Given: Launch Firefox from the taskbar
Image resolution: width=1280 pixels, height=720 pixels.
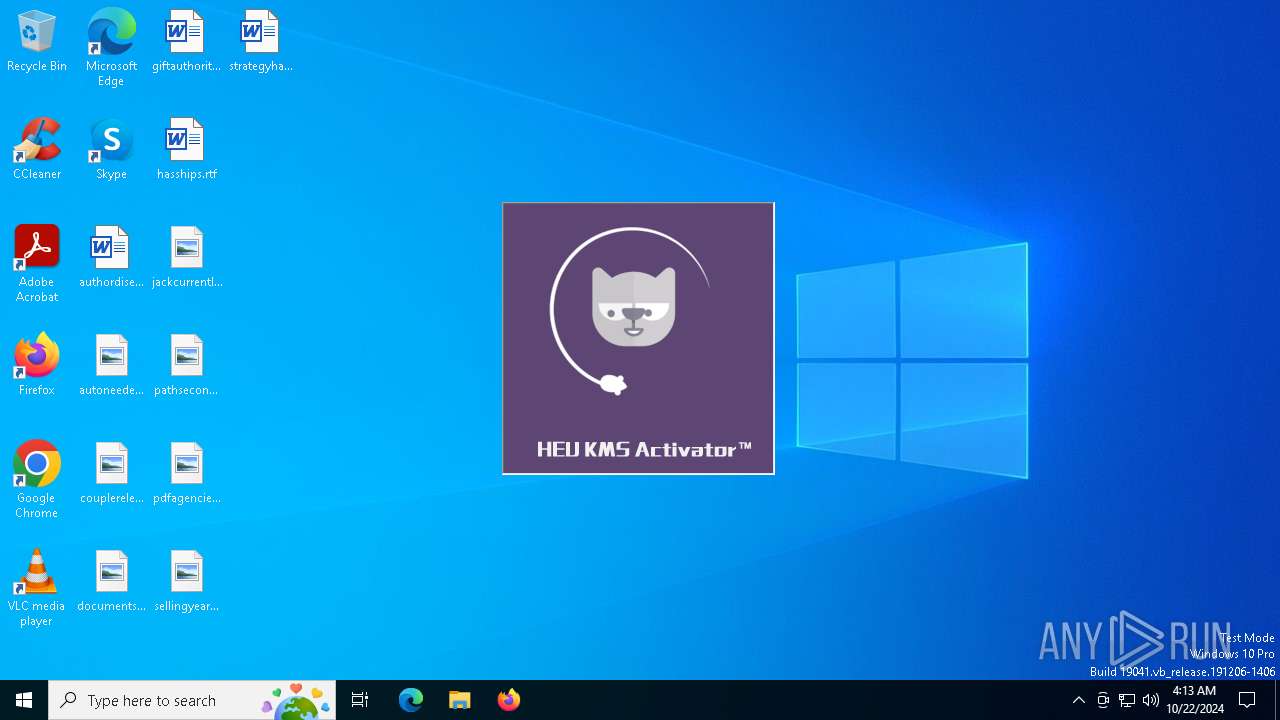Looking at the screenshot, I should click(x=509, y=700).
